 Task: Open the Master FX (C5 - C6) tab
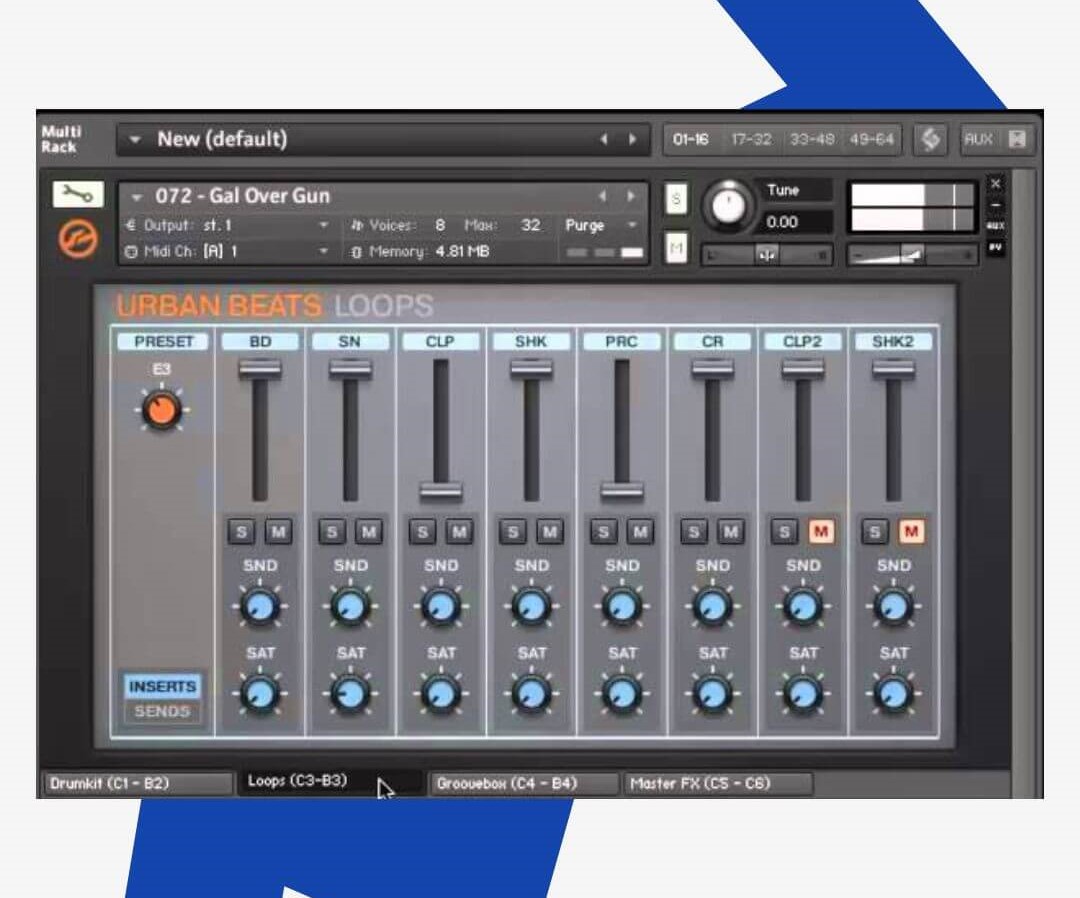[718, 783]
